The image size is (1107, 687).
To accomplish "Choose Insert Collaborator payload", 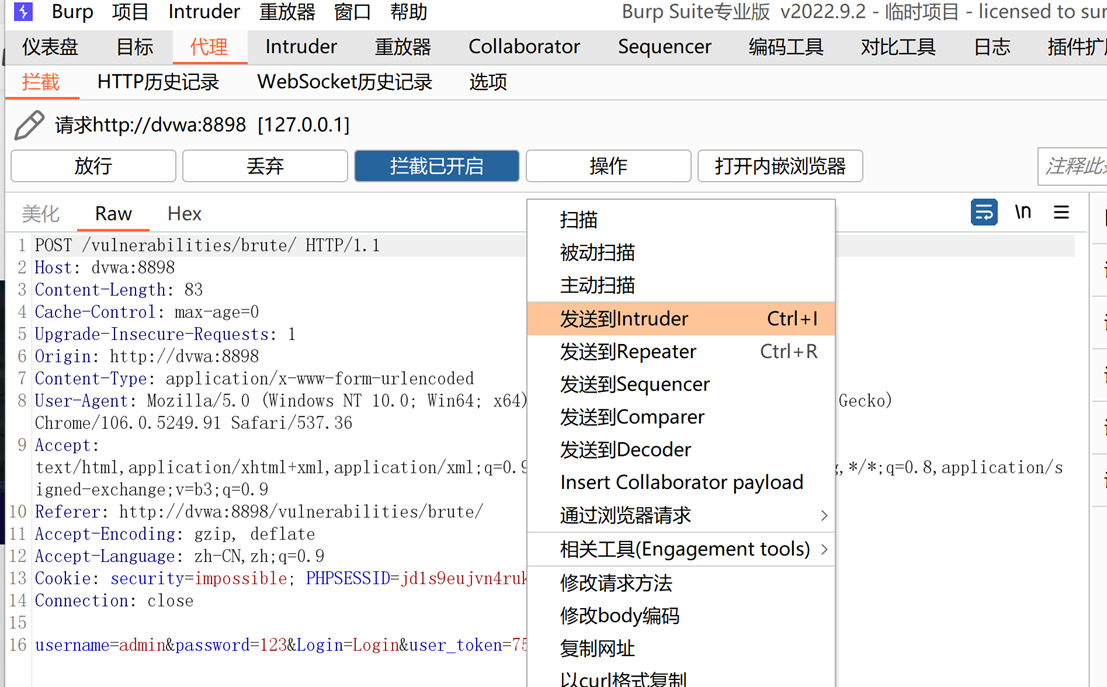I will [681, 482].
